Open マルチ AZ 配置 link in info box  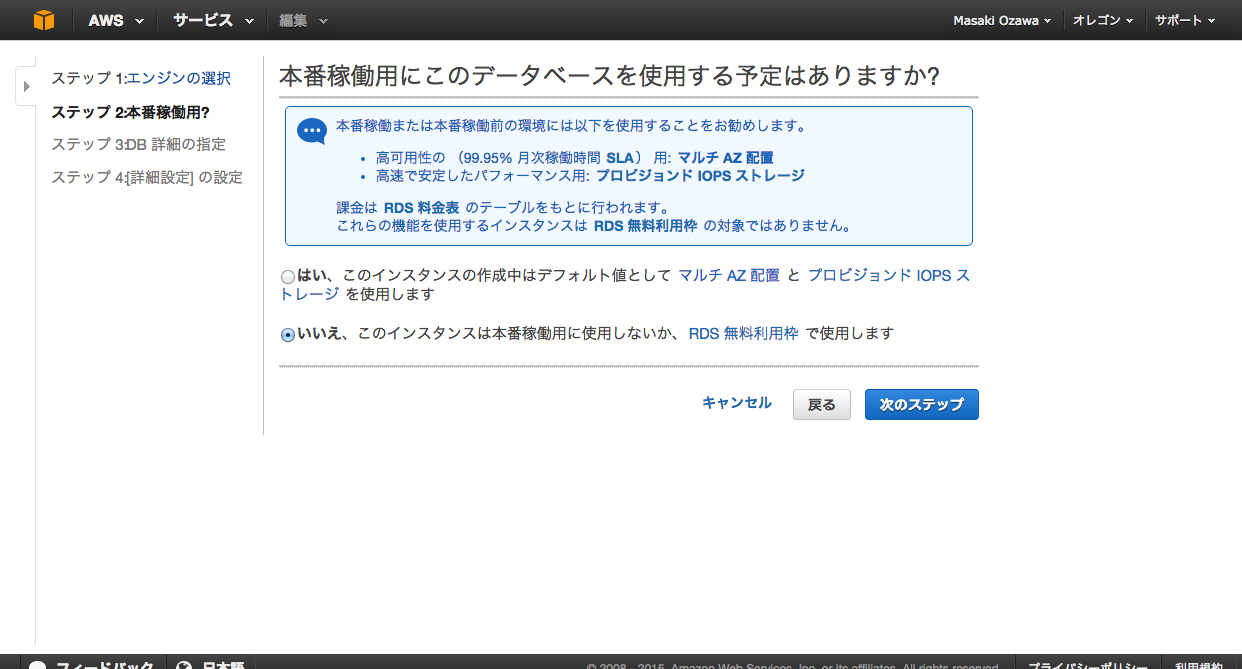(725, 158)
